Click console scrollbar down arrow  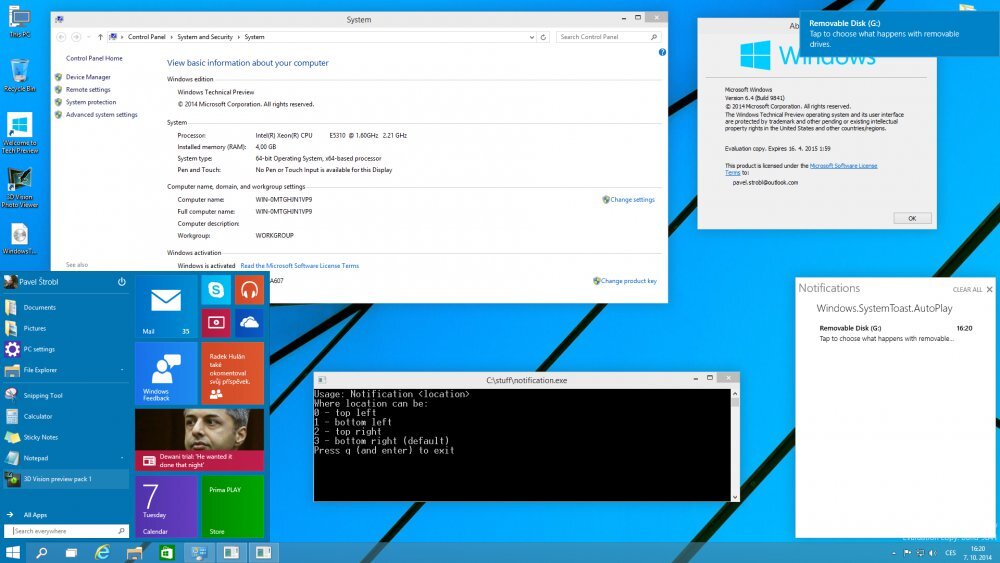coord(735,497)
